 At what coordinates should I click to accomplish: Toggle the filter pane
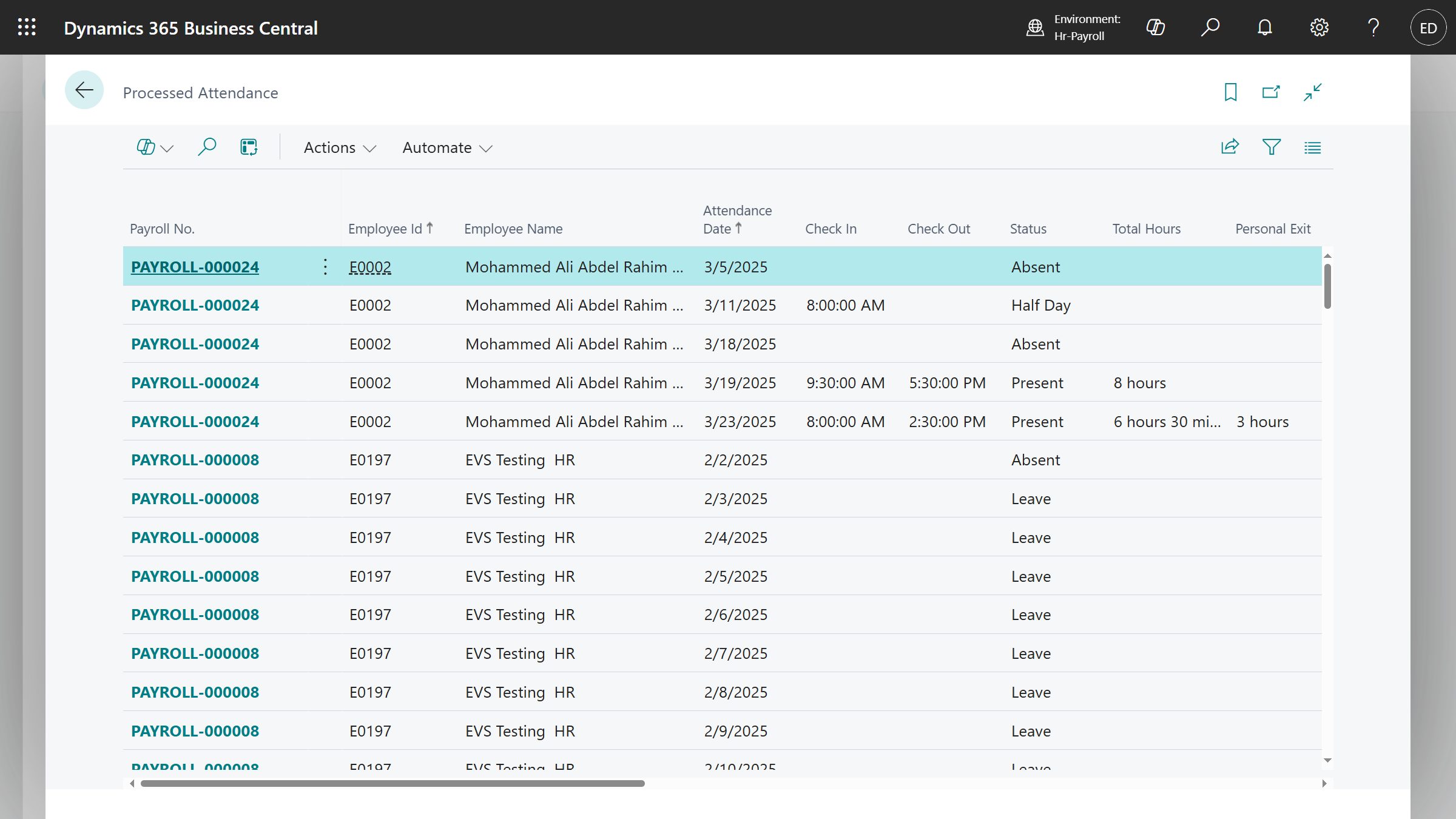(x=1271, y=147)
